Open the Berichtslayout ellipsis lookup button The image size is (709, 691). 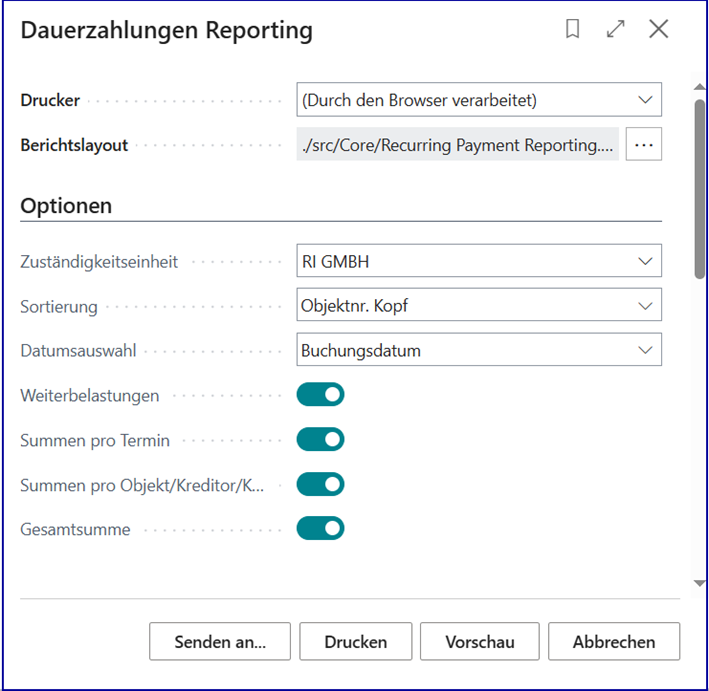tap(644, 145)
